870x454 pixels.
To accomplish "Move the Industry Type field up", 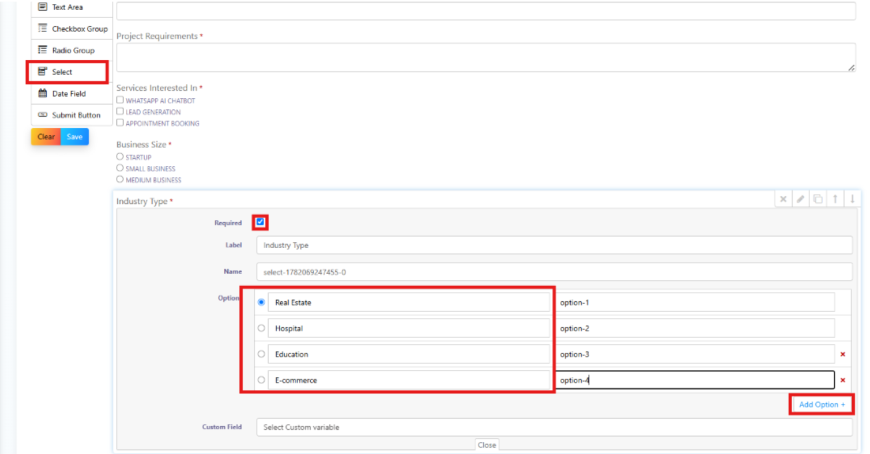I will [x=835, y=199].
